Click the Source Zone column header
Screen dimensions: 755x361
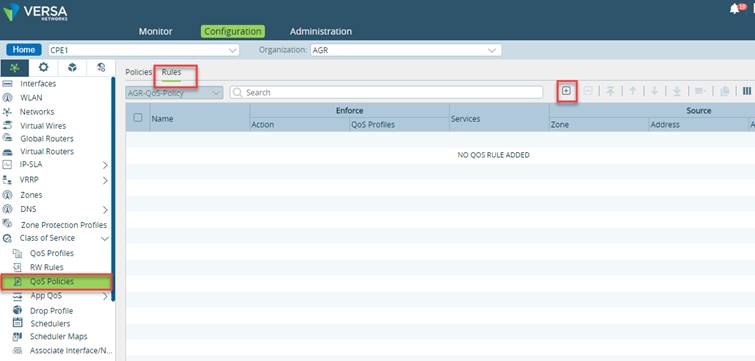point(560,125)
